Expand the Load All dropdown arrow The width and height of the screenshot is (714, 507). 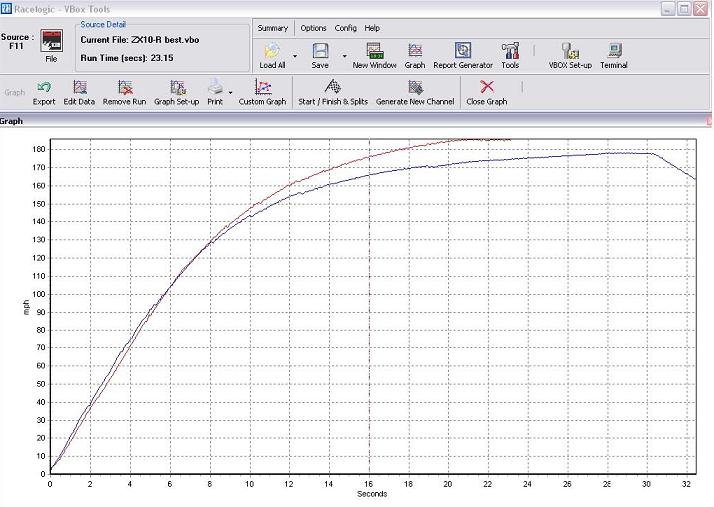click(295, 56)
